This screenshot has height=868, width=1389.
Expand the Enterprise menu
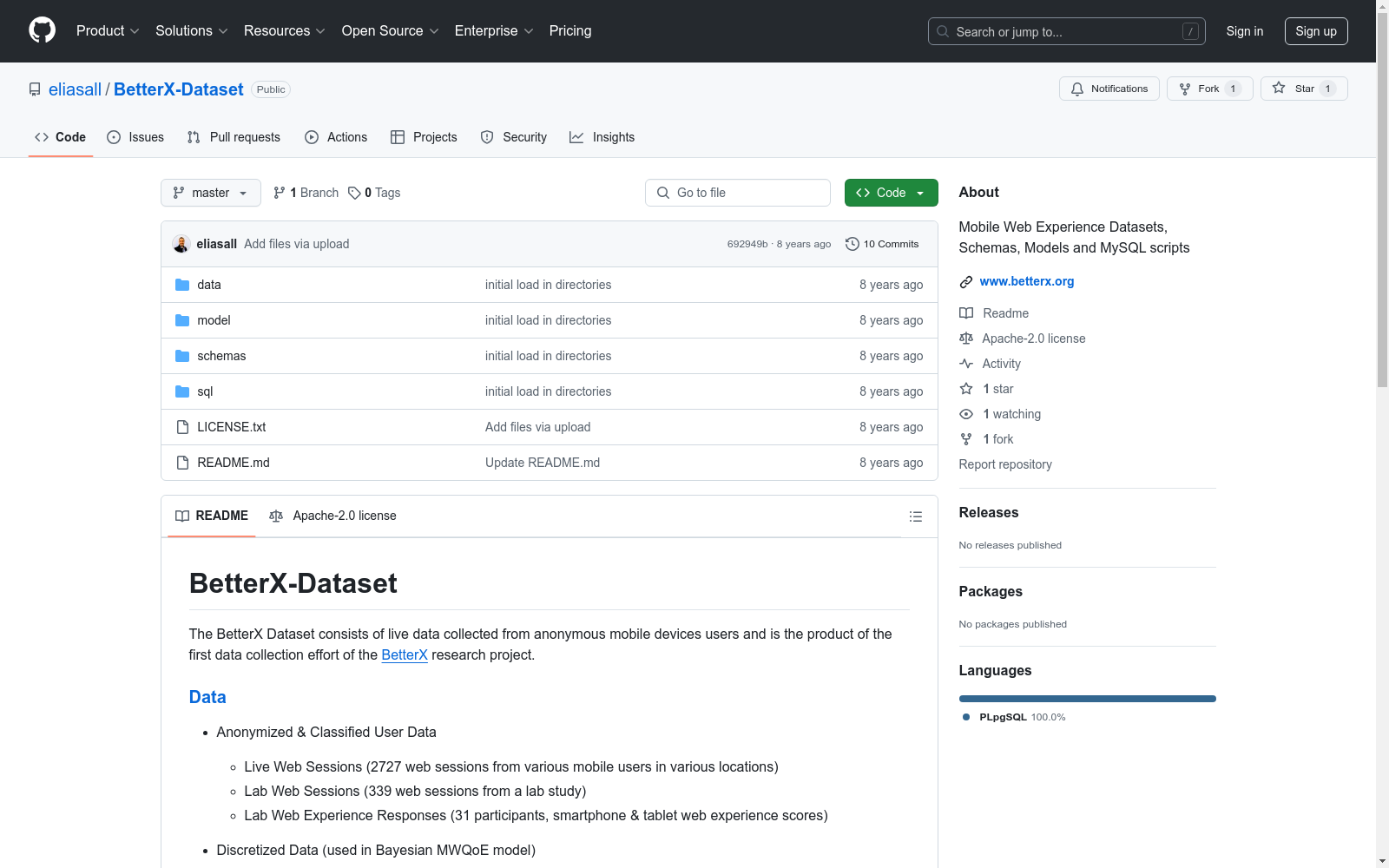[x=494, y=31]
